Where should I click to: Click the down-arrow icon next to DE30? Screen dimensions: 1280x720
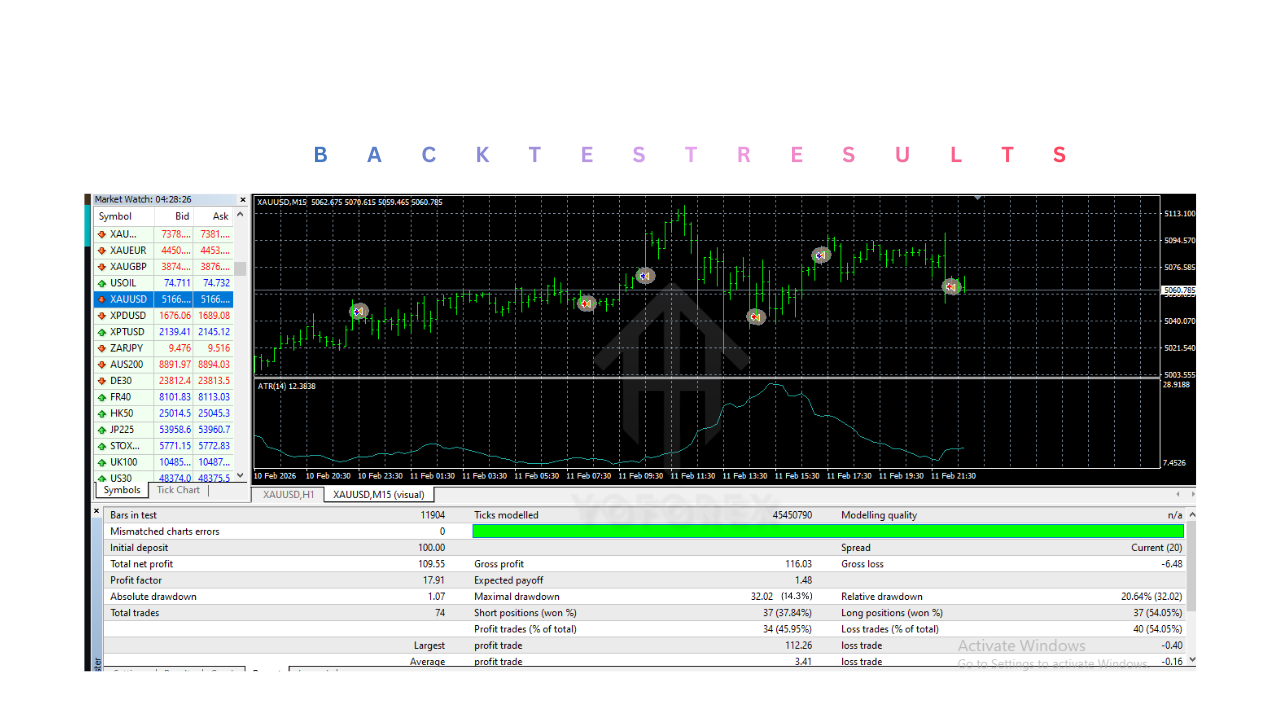pos(100,380)
